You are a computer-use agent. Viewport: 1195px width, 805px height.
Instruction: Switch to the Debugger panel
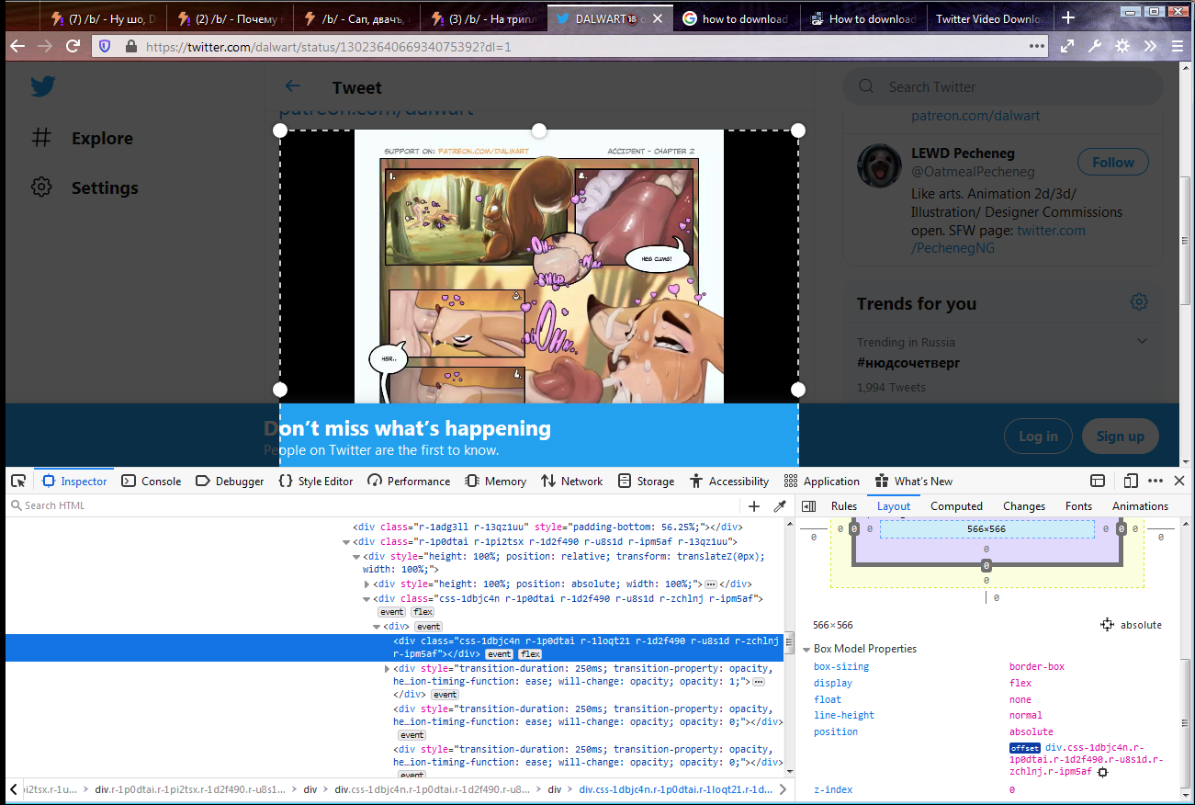point(229,481)
